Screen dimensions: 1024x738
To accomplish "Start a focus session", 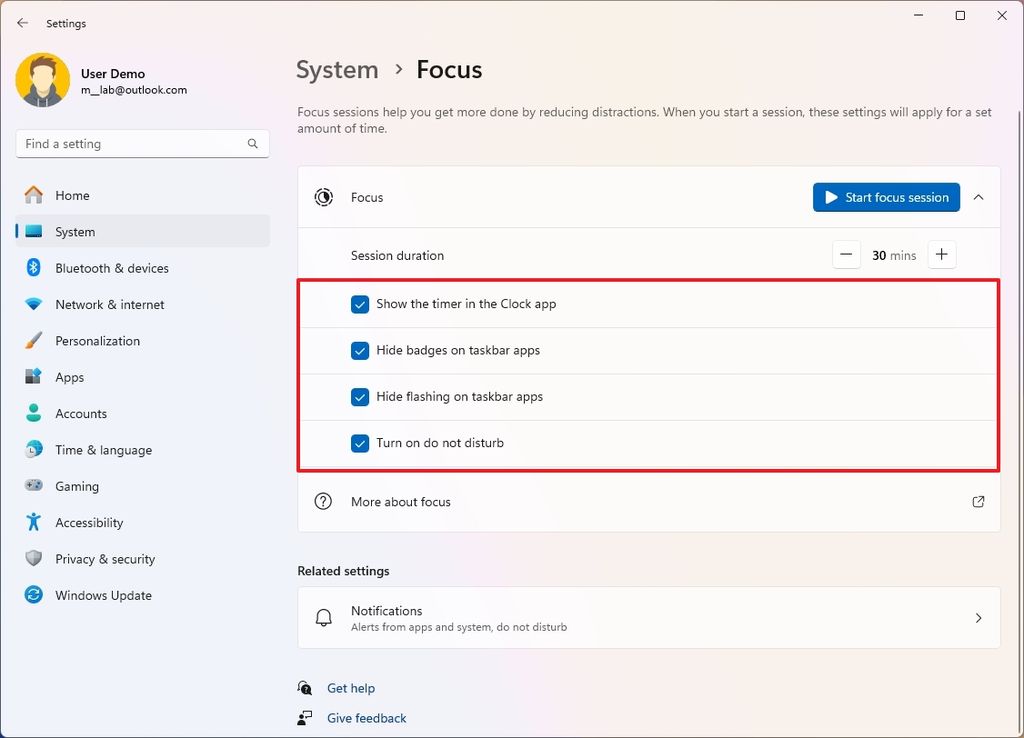I will 885,197.
